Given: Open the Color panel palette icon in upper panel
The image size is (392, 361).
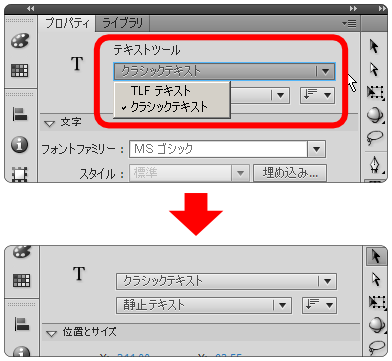Looking at the screenshot, I should (x=20, y=41).
